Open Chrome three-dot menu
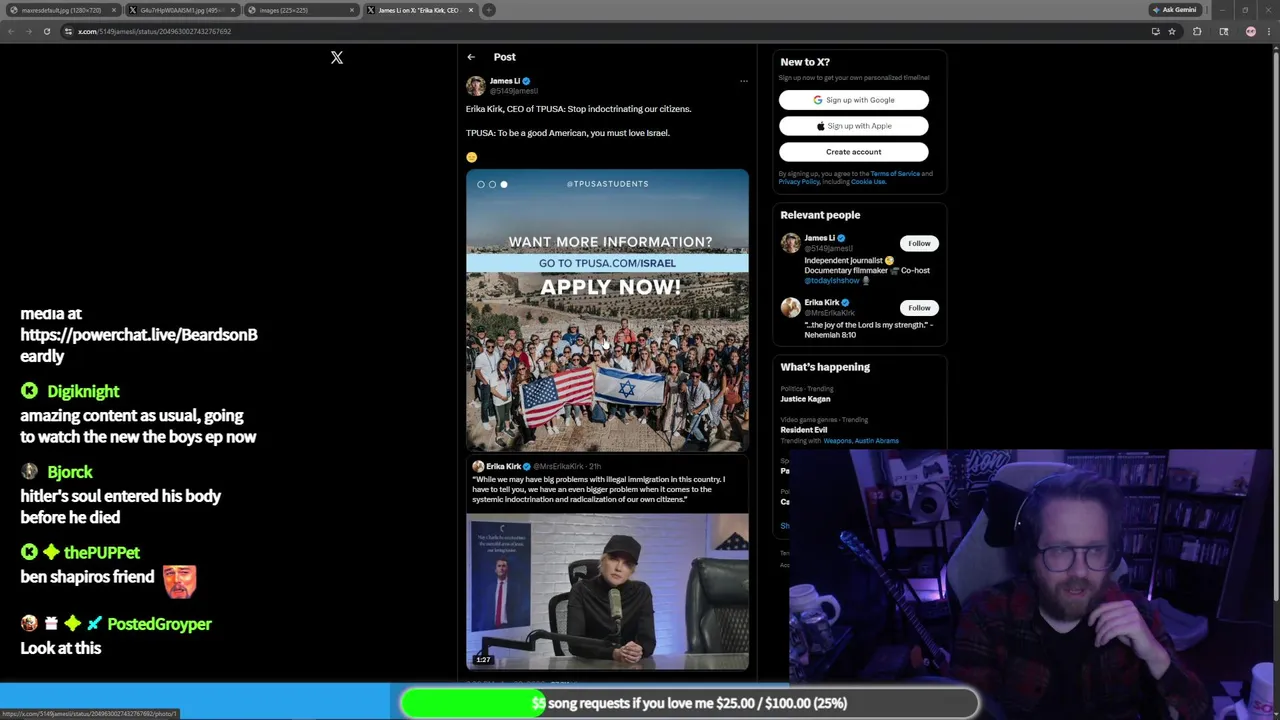The image size is (1280, 720). (1269, 31)
